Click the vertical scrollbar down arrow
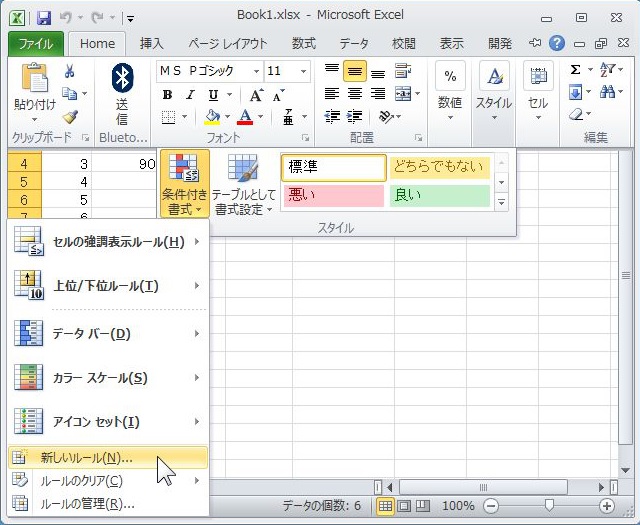The width and height of the screenshot is (640, 525). coord(625,470)
